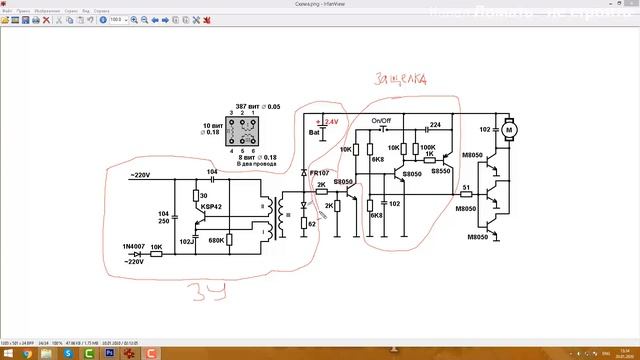Click the ENG language indicator in the tray

tap(606, 353)
